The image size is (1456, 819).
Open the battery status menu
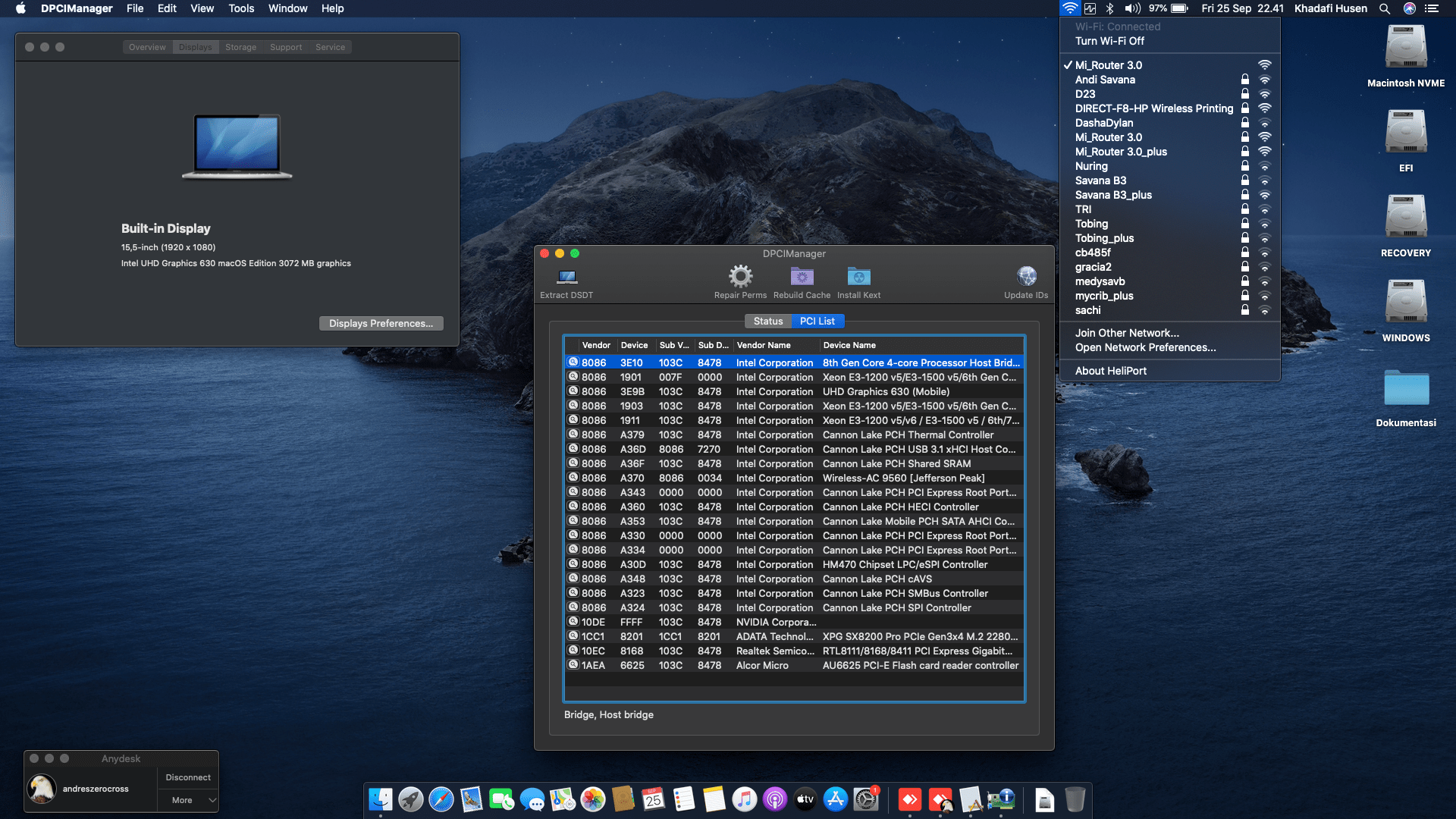coord(1179,8)
